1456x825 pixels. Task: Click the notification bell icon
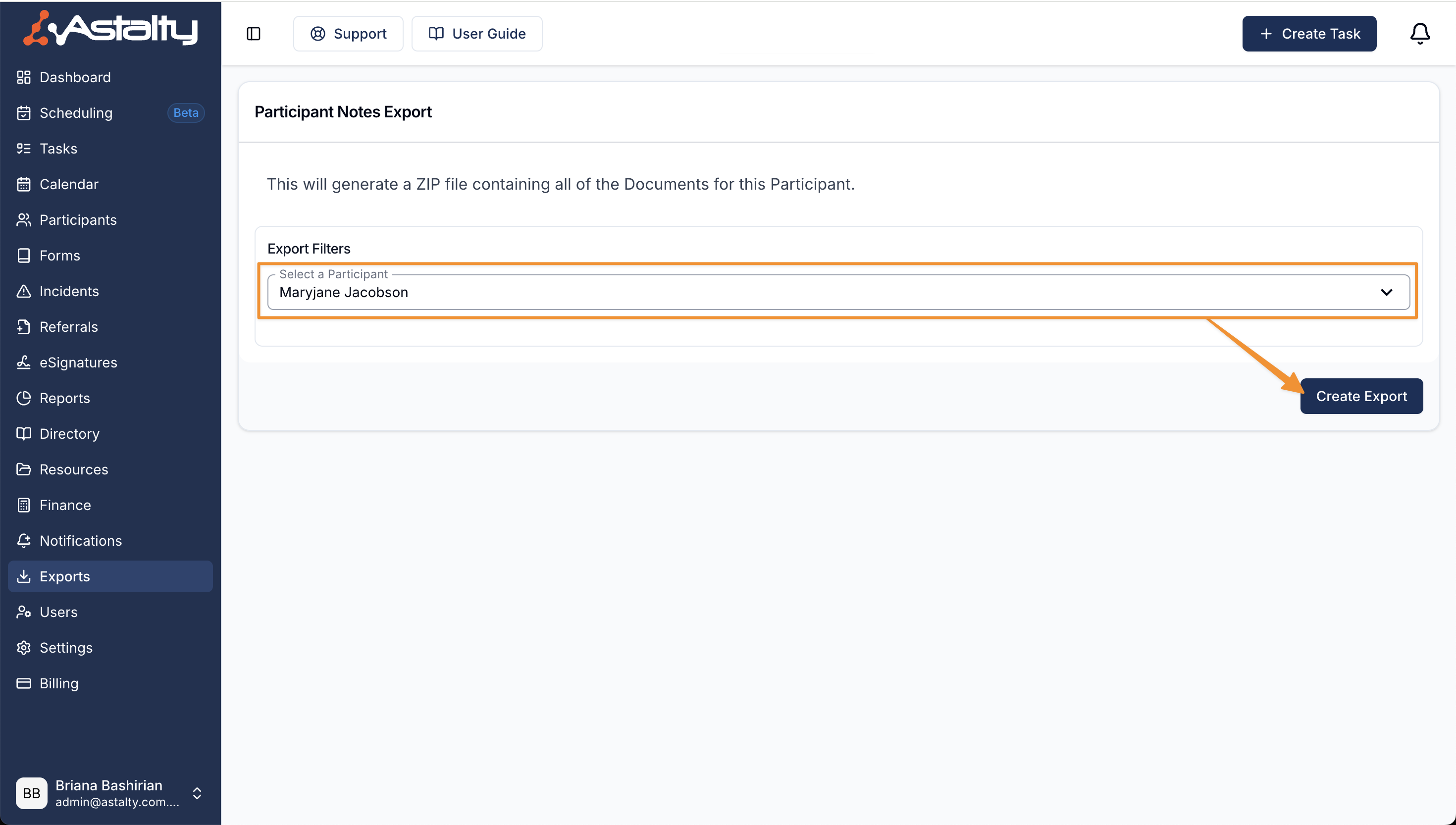[1419, 34]
